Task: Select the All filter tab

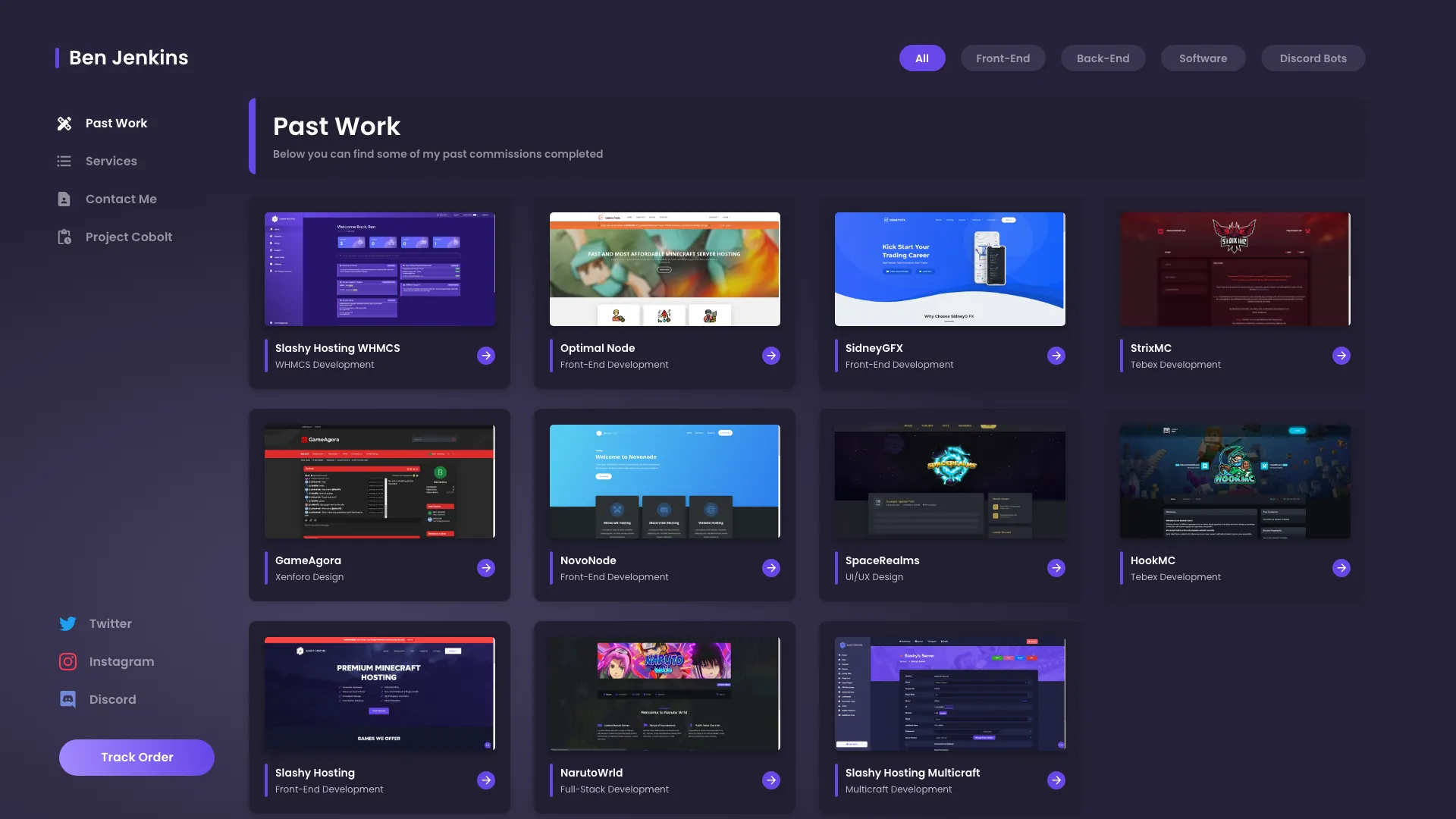Action: (922, 58)
